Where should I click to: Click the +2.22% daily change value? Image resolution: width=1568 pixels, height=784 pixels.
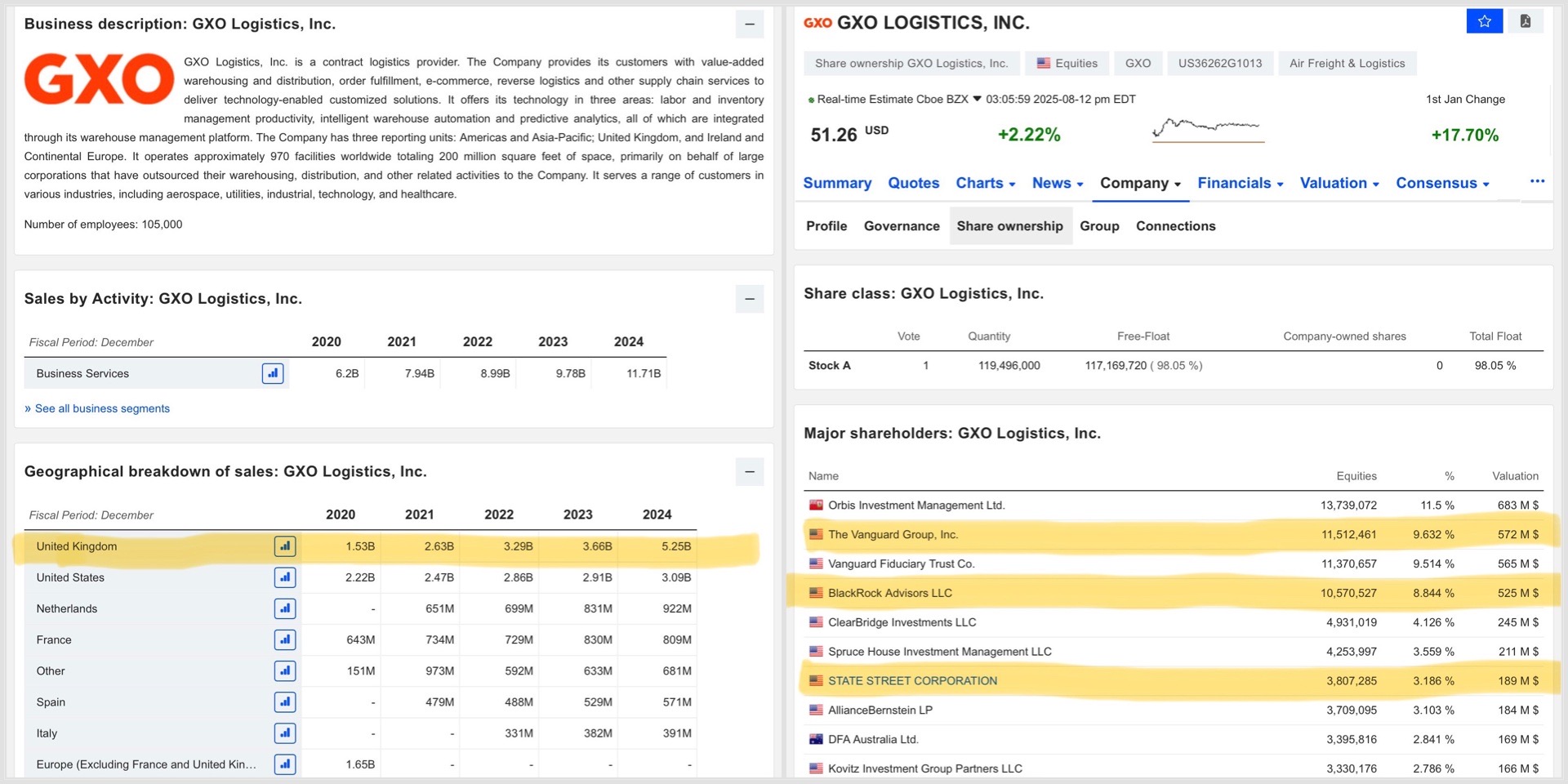[x=1029, y=135]
